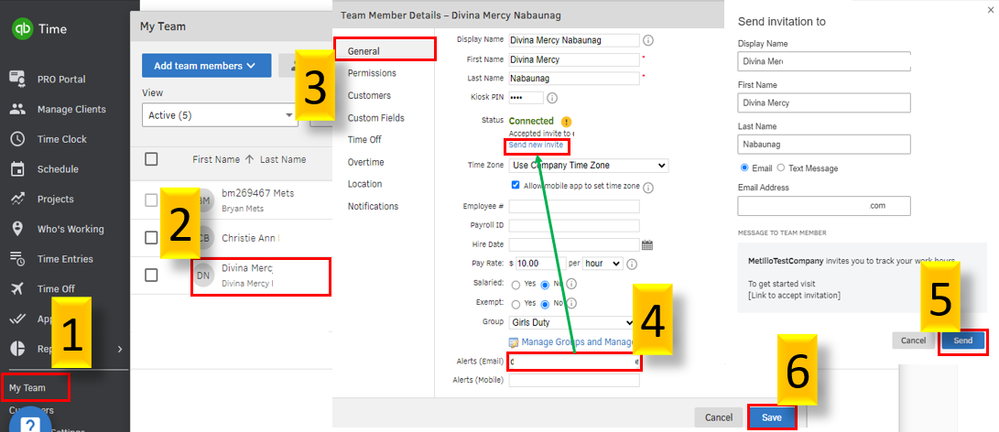Select Yes for Salaried
This screenshot has width=999, height=432.
[x=514, y=284]
